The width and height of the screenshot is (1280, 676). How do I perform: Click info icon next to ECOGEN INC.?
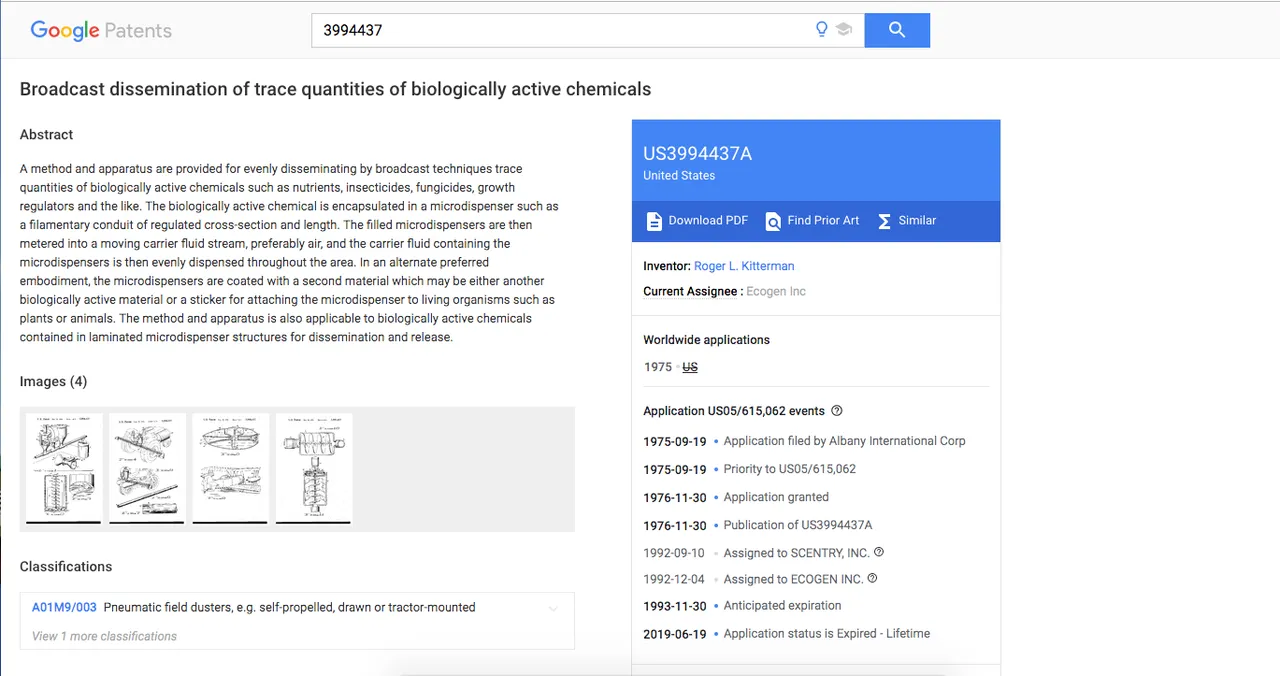[x=872, y=578]
